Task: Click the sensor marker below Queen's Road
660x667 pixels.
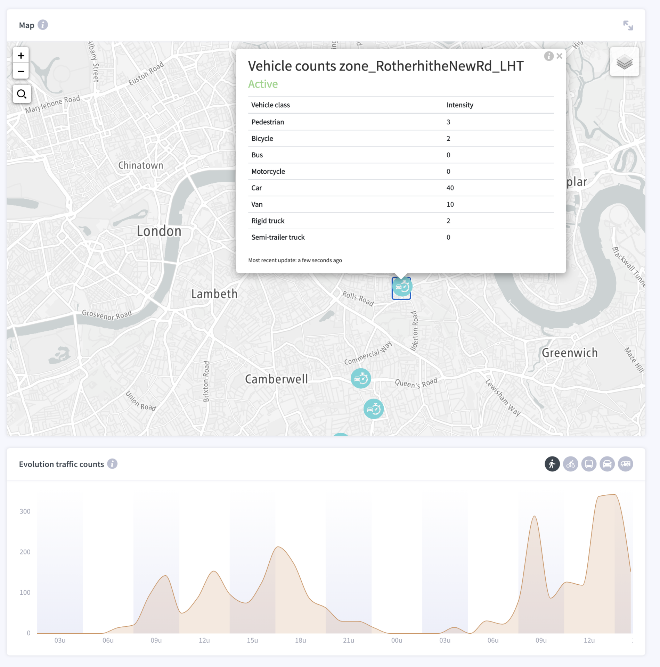Action: [373, 409]
